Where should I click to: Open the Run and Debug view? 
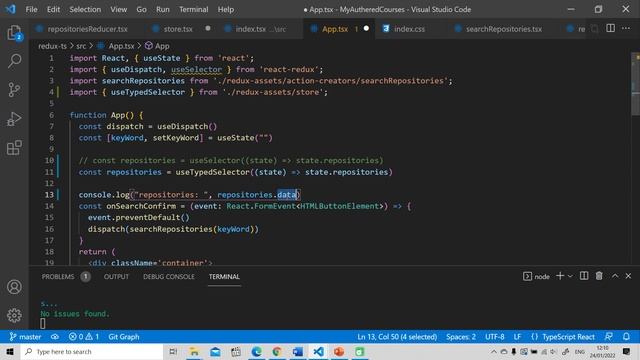(14, 119)
